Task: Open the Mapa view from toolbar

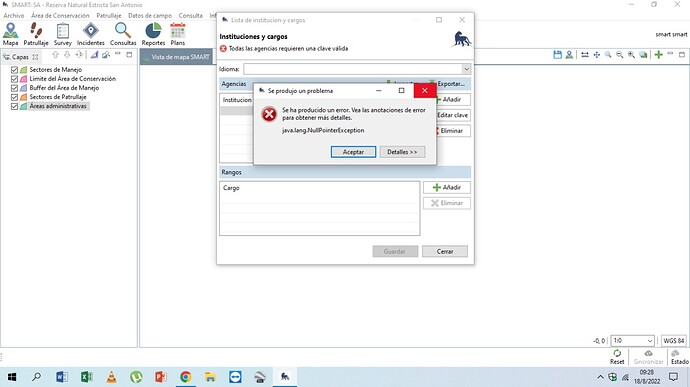Action: coord(11,34)
